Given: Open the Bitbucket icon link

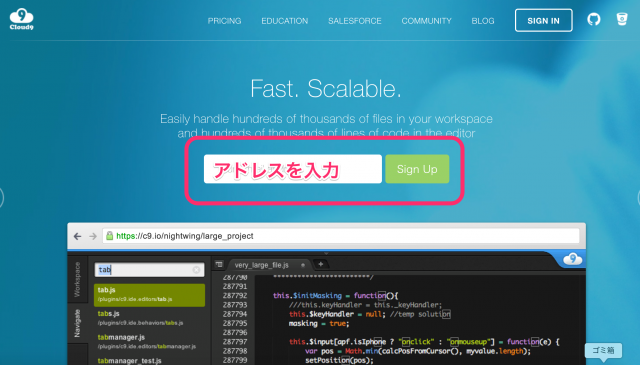Looking at the screenshot, I should (622, 19).
